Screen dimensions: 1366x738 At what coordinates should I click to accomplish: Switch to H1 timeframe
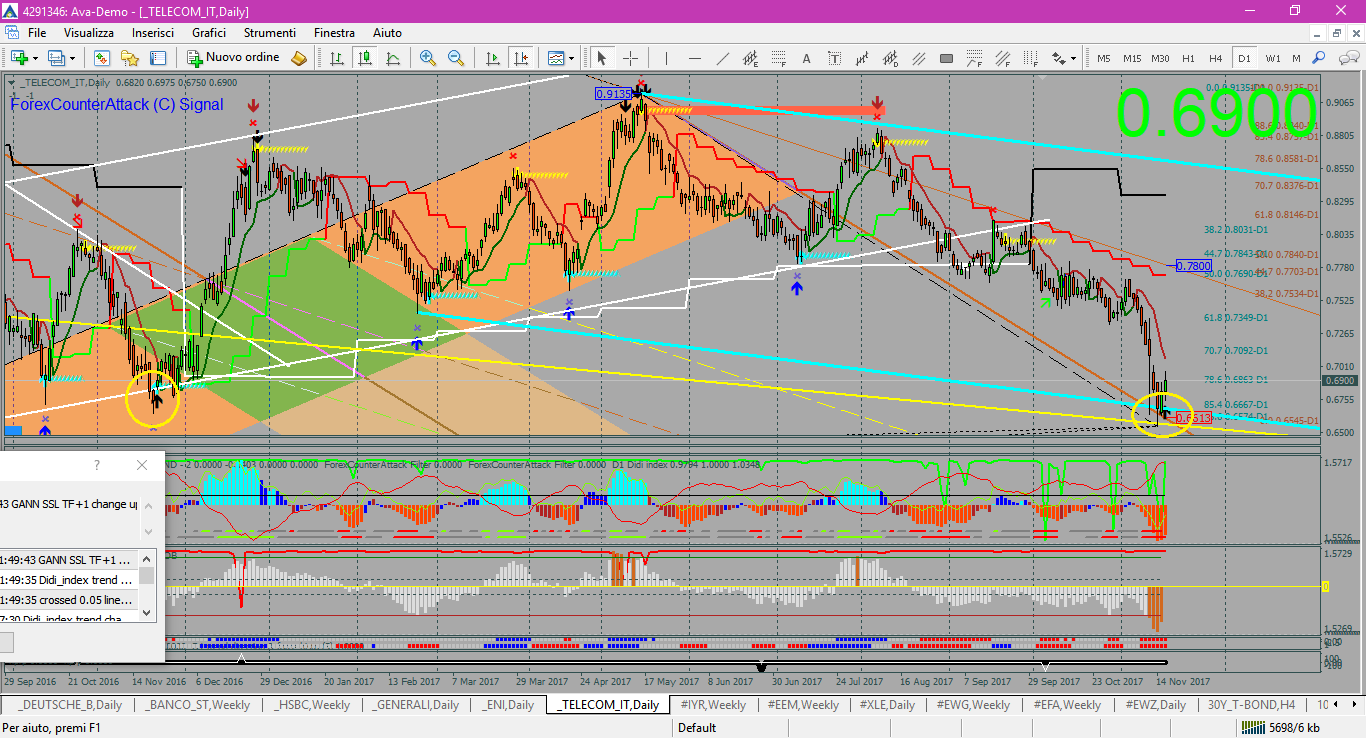tap(1188, 58)
